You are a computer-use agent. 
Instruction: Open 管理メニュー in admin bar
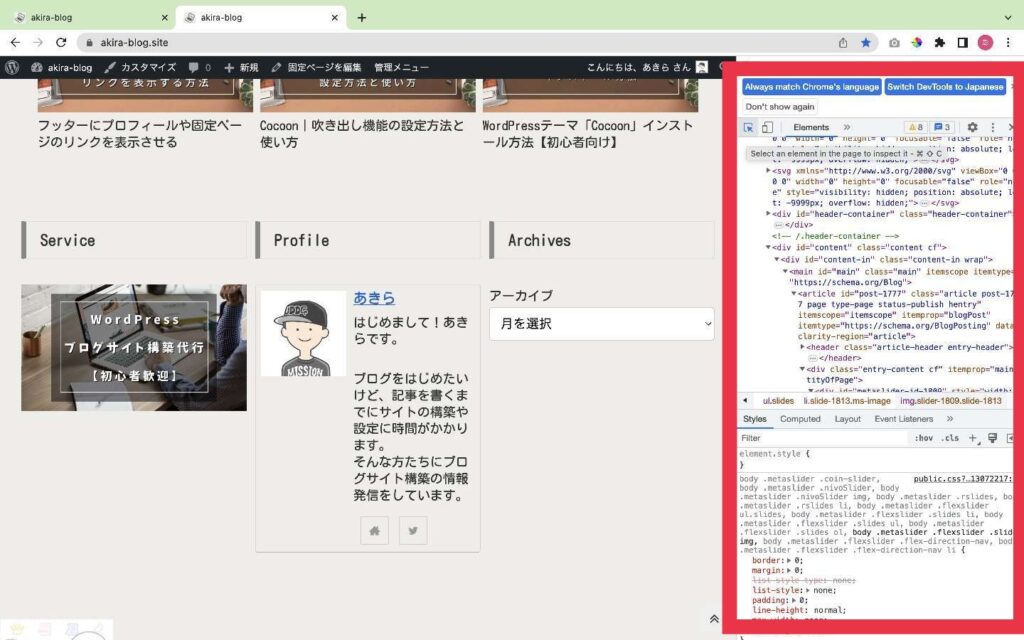[401, 67]
